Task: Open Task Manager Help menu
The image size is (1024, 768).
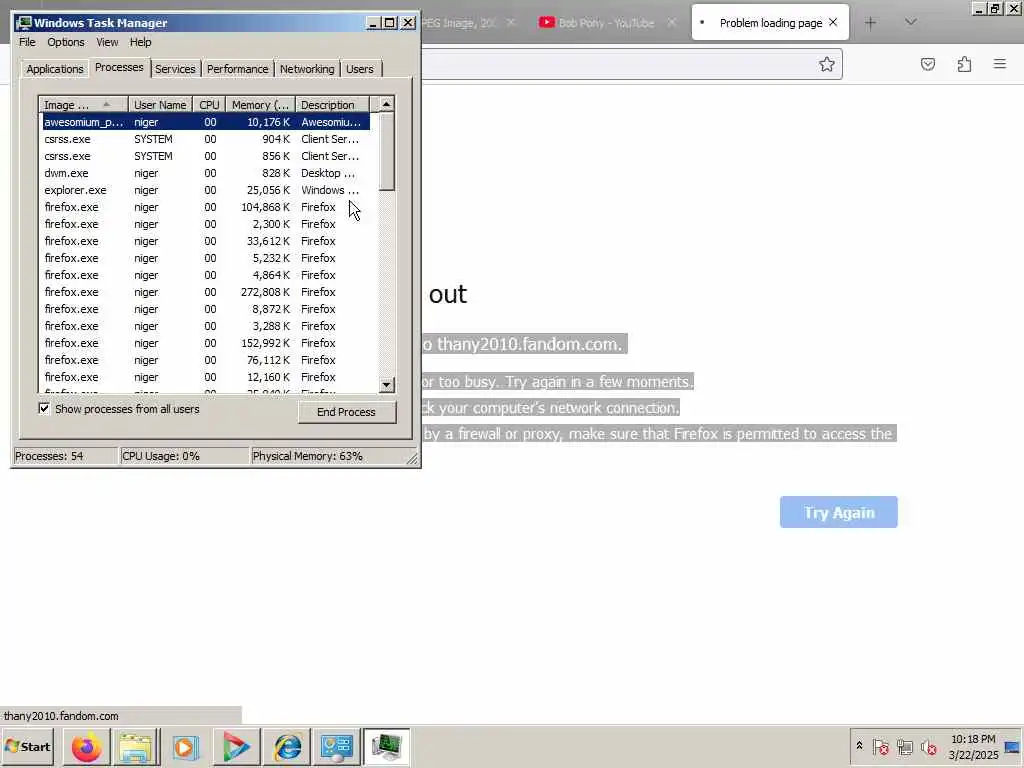Action: (x=140, y=42)
